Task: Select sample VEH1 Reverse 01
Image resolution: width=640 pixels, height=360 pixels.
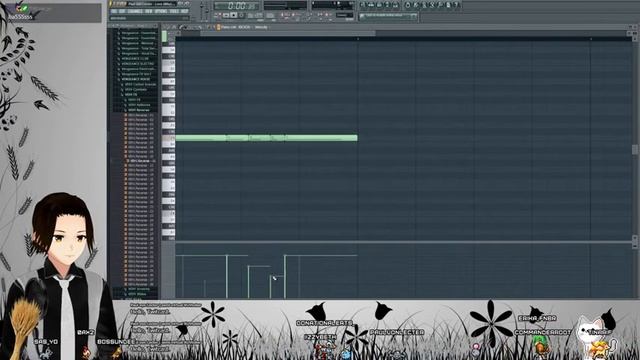Action: 140,116
